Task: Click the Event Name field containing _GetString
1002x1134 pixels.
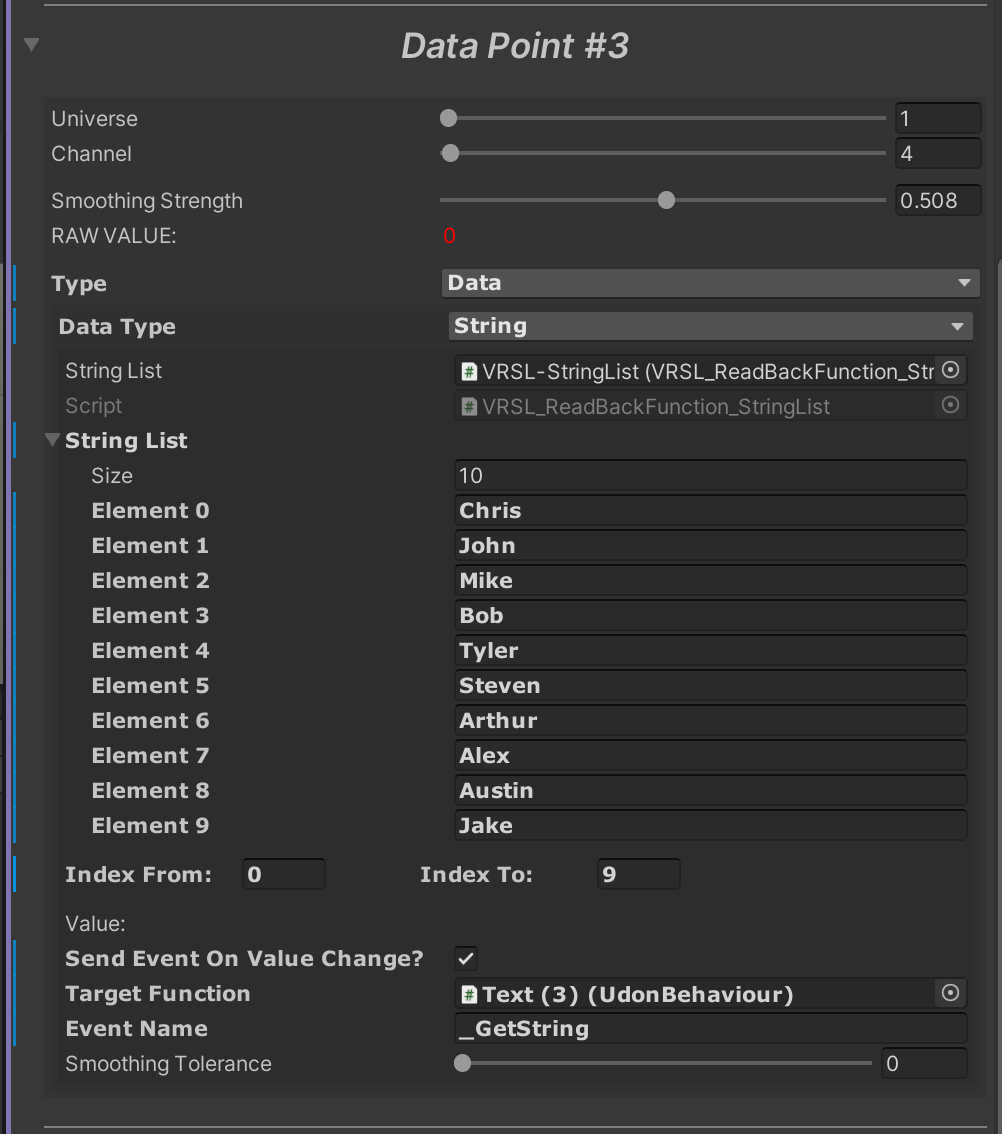Action: pyautogui.click(x=710, y=1028)
